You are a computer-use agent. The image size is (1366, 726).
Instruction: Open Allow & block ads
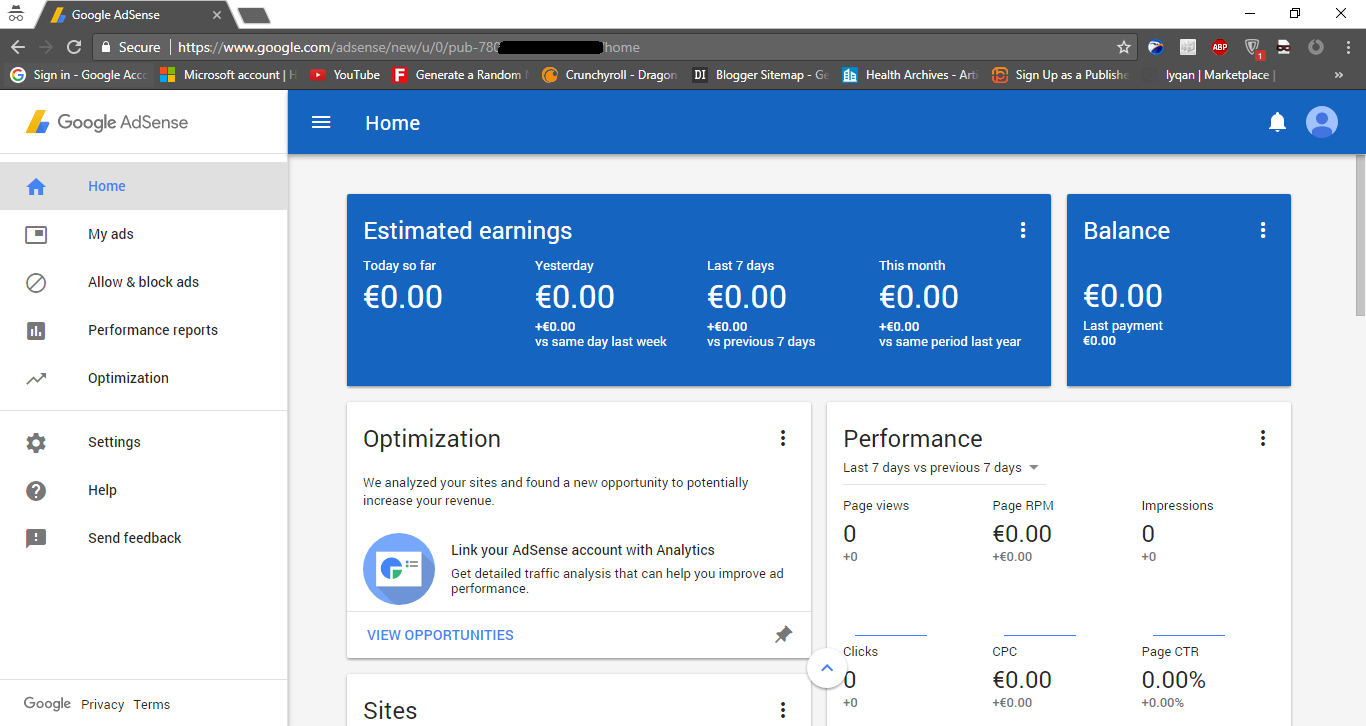click(144, 282)
